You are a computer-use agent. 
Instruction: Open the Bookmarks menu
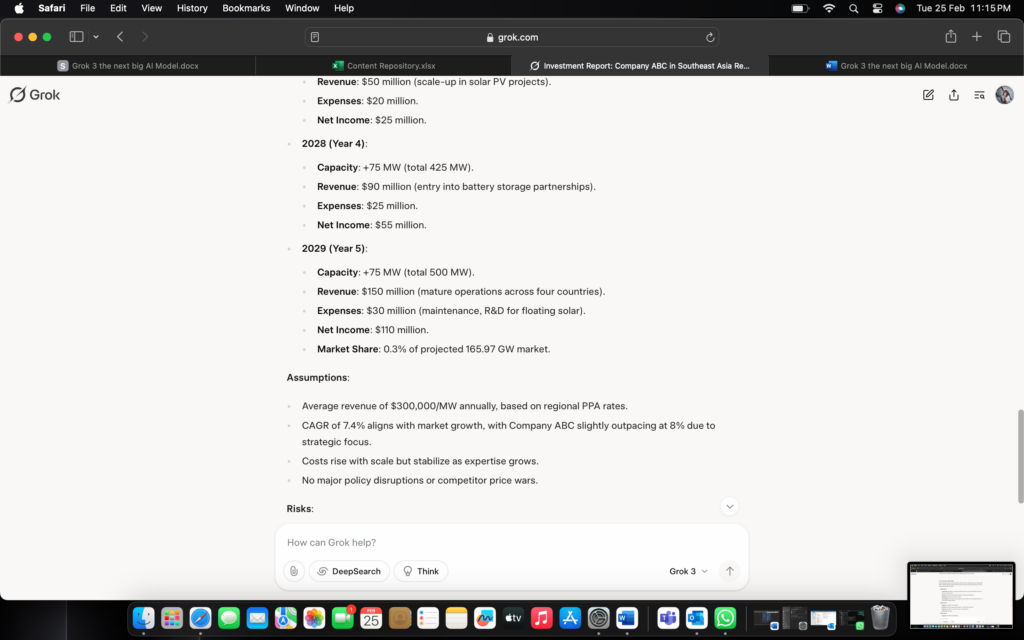coord(246,8)
